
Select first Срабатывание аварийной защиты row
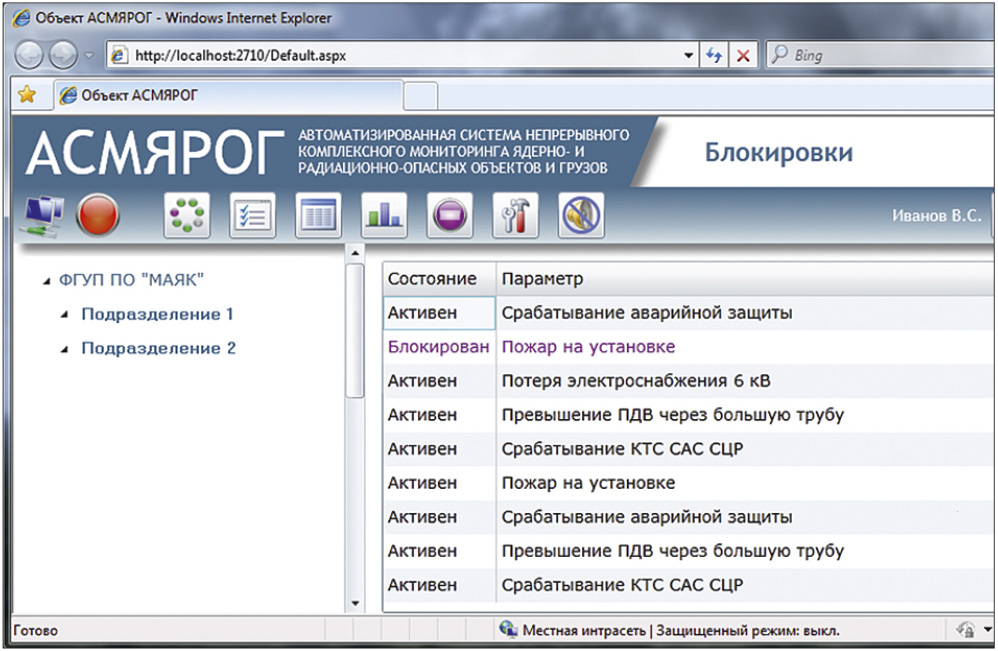689,312
